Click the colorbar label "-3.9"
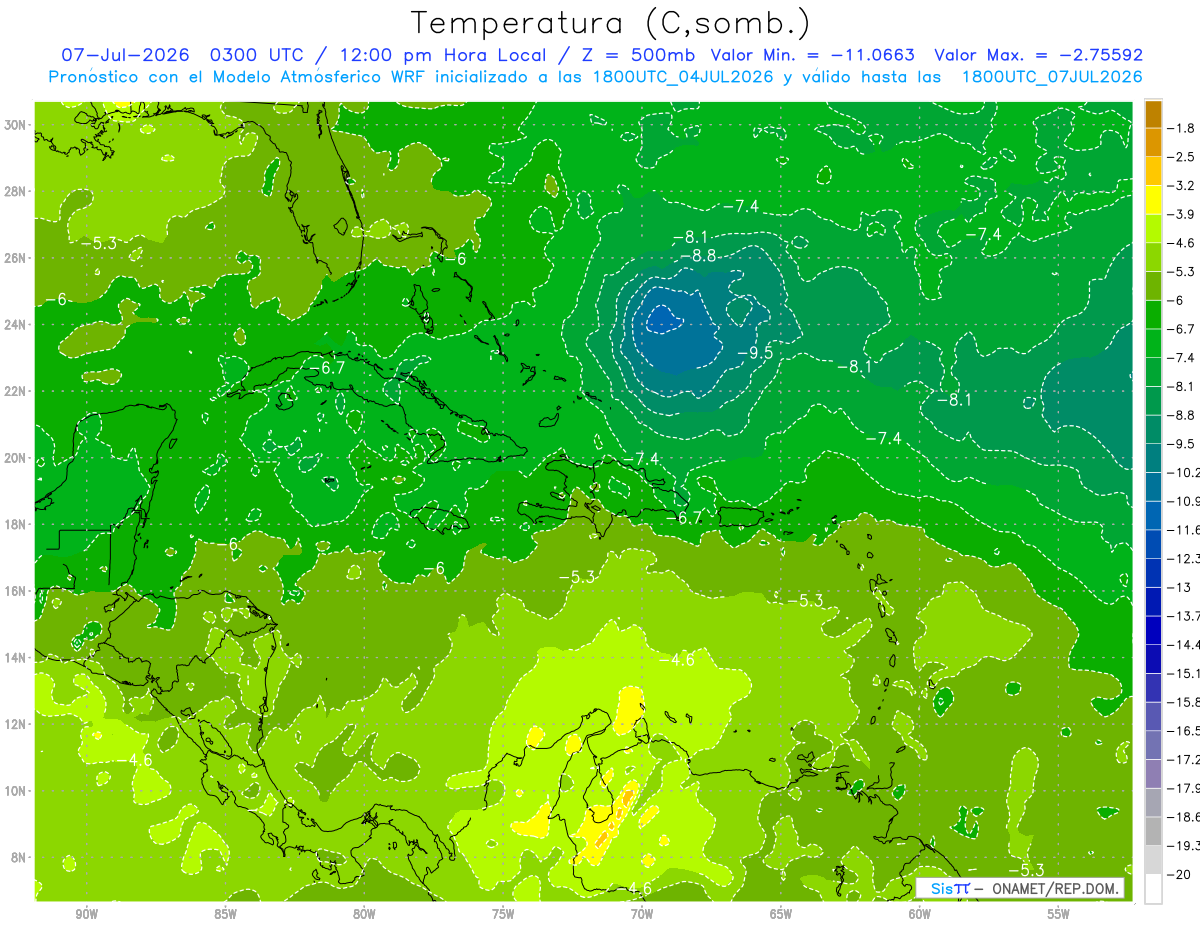Screen dimensions: 1200x927 [x=1180, y=214]
